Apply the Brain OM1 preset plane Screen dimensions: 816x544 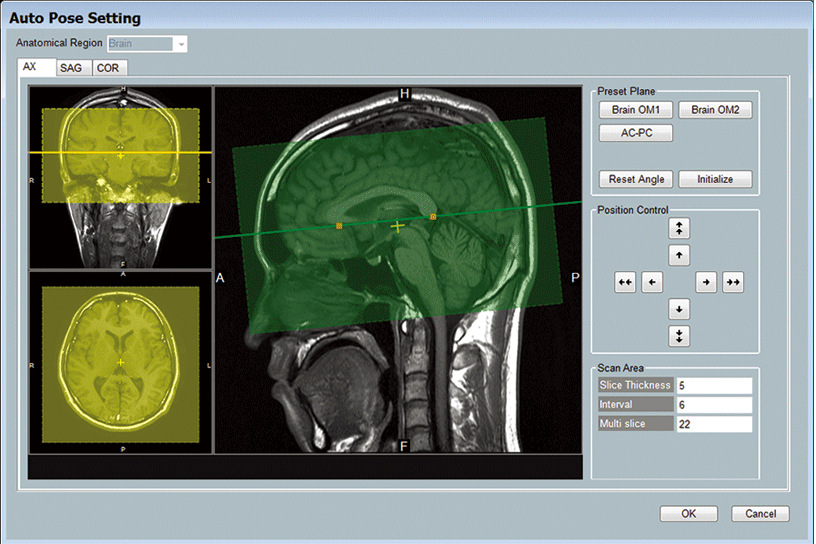point(635,110)
